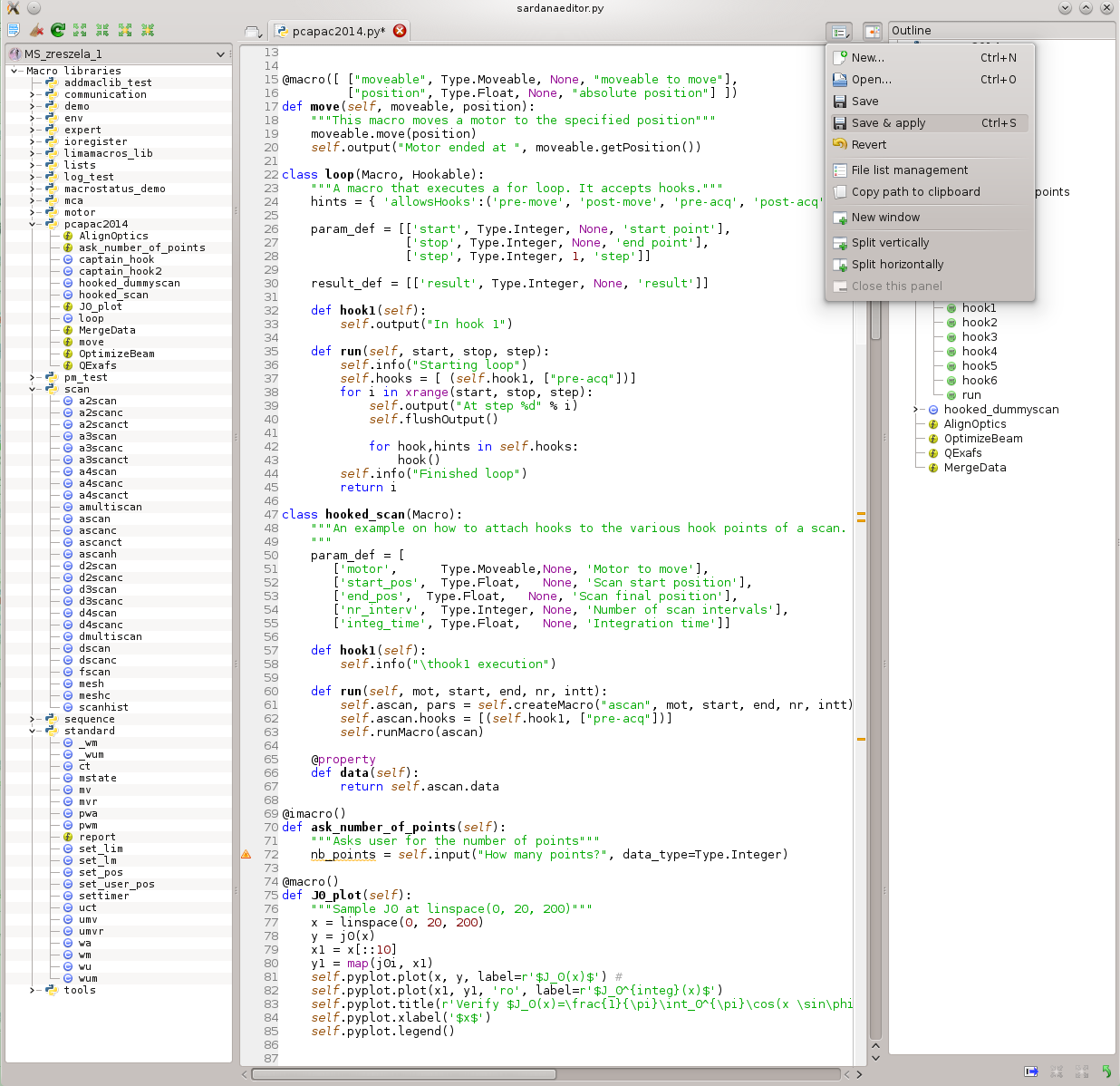Click the editor layout icon next to Outline

(872, 32)
